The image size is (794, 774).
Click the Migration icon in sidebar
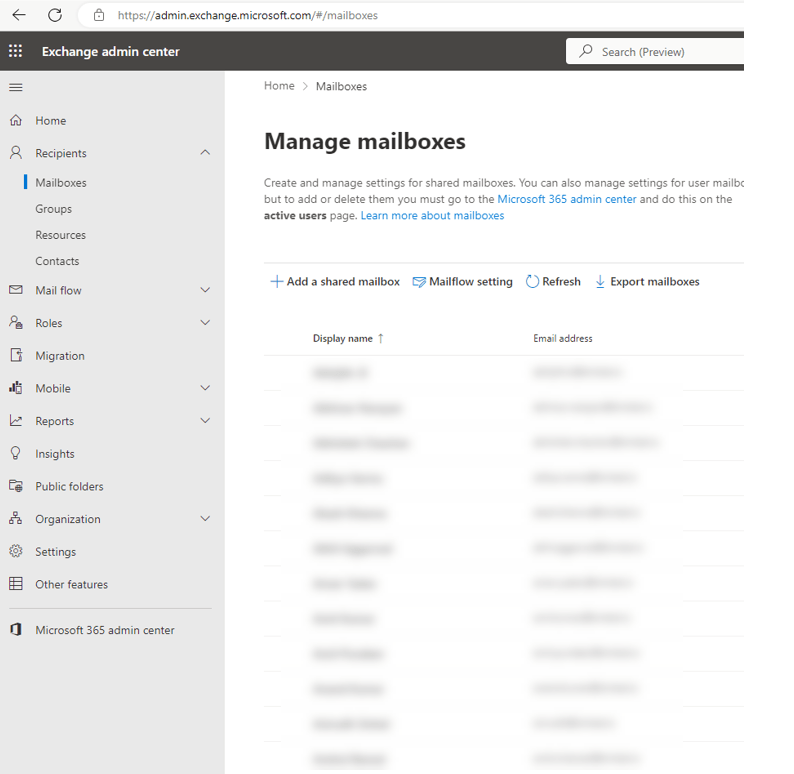click(x=15, y=356)
